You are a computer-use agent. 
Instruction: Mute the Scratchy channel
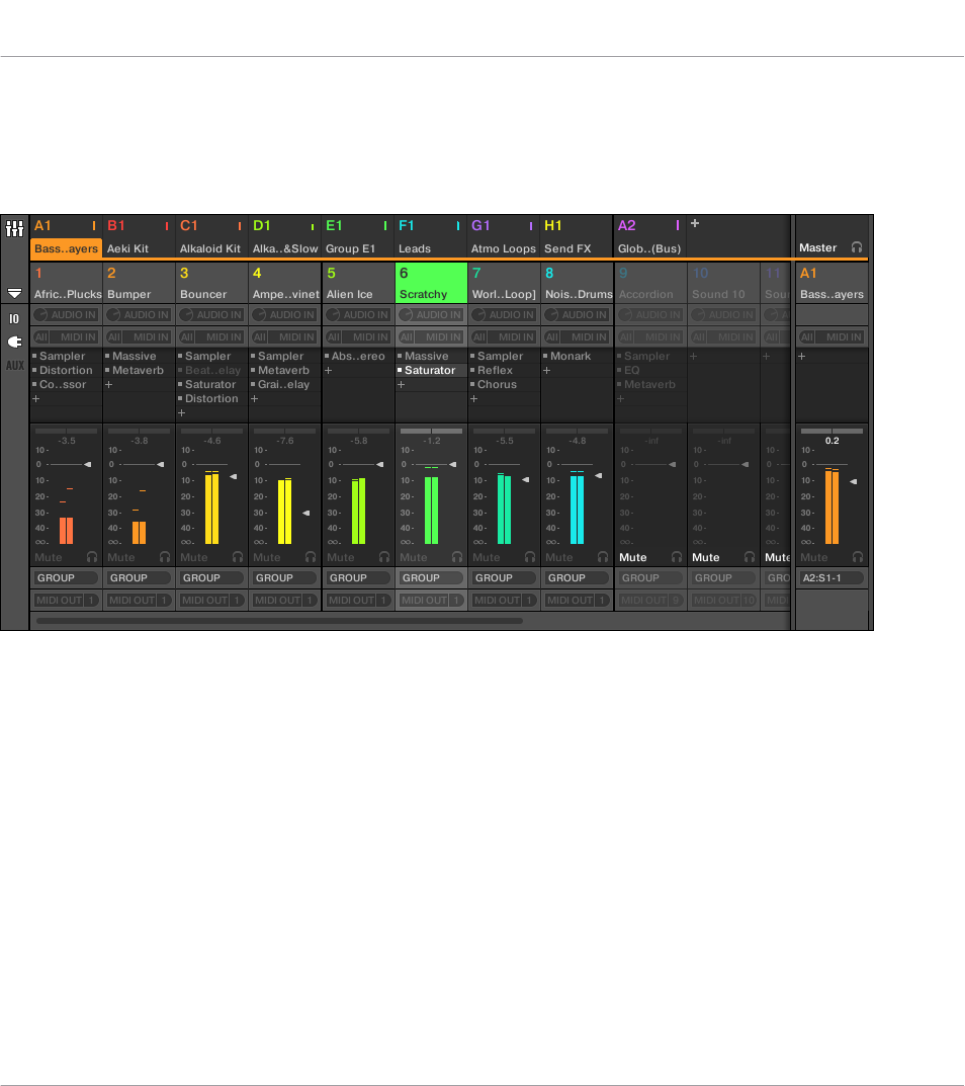point(414,558)
